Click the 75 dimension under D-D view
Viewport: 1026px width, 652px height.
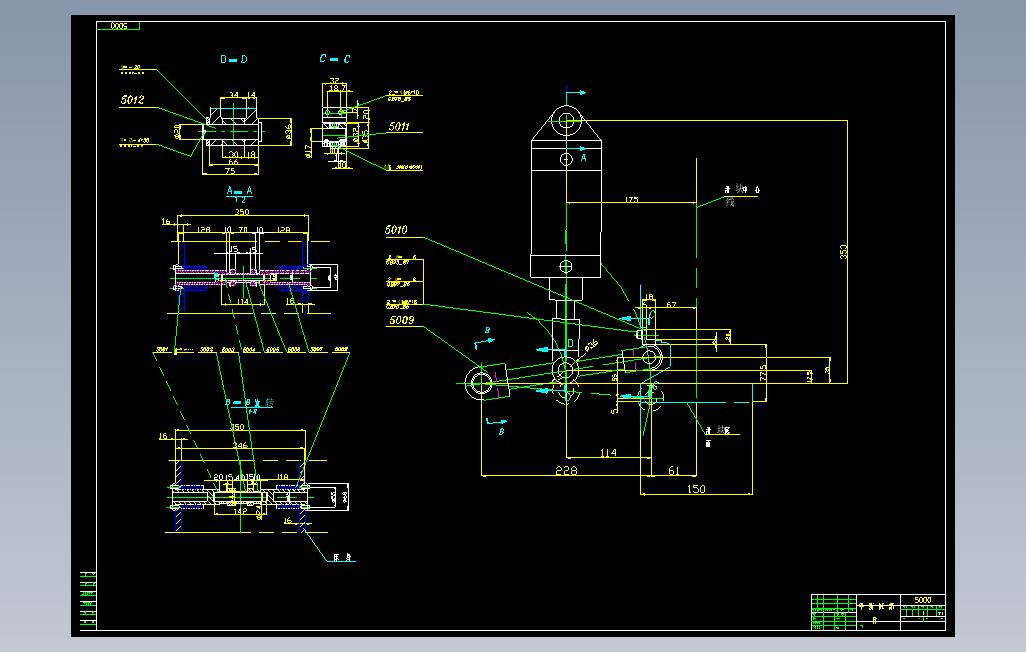pos(230,171)
